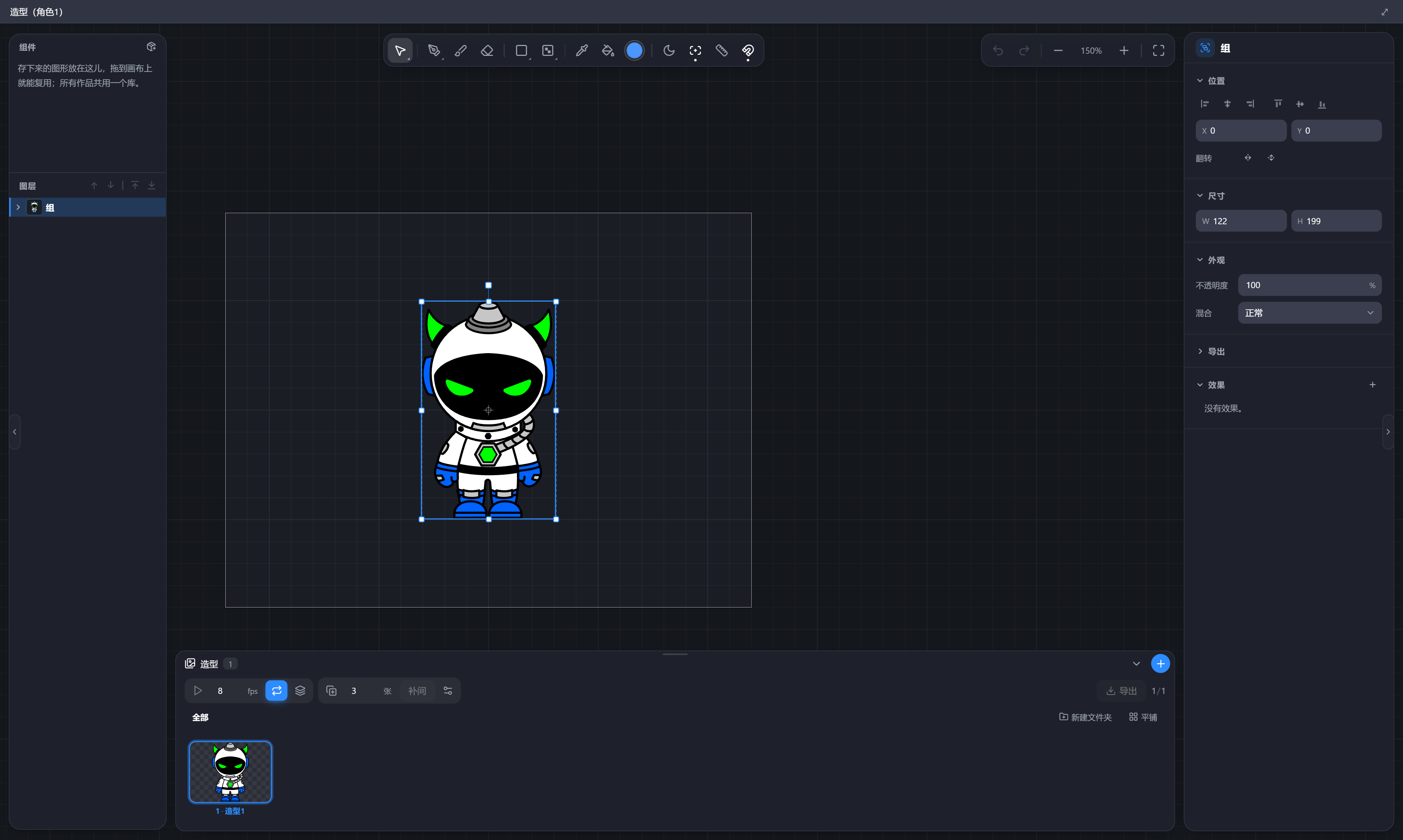This screenshot has height=840, width=1403.
Task: Collapse the 位置 section
Action: point(1200,81)
